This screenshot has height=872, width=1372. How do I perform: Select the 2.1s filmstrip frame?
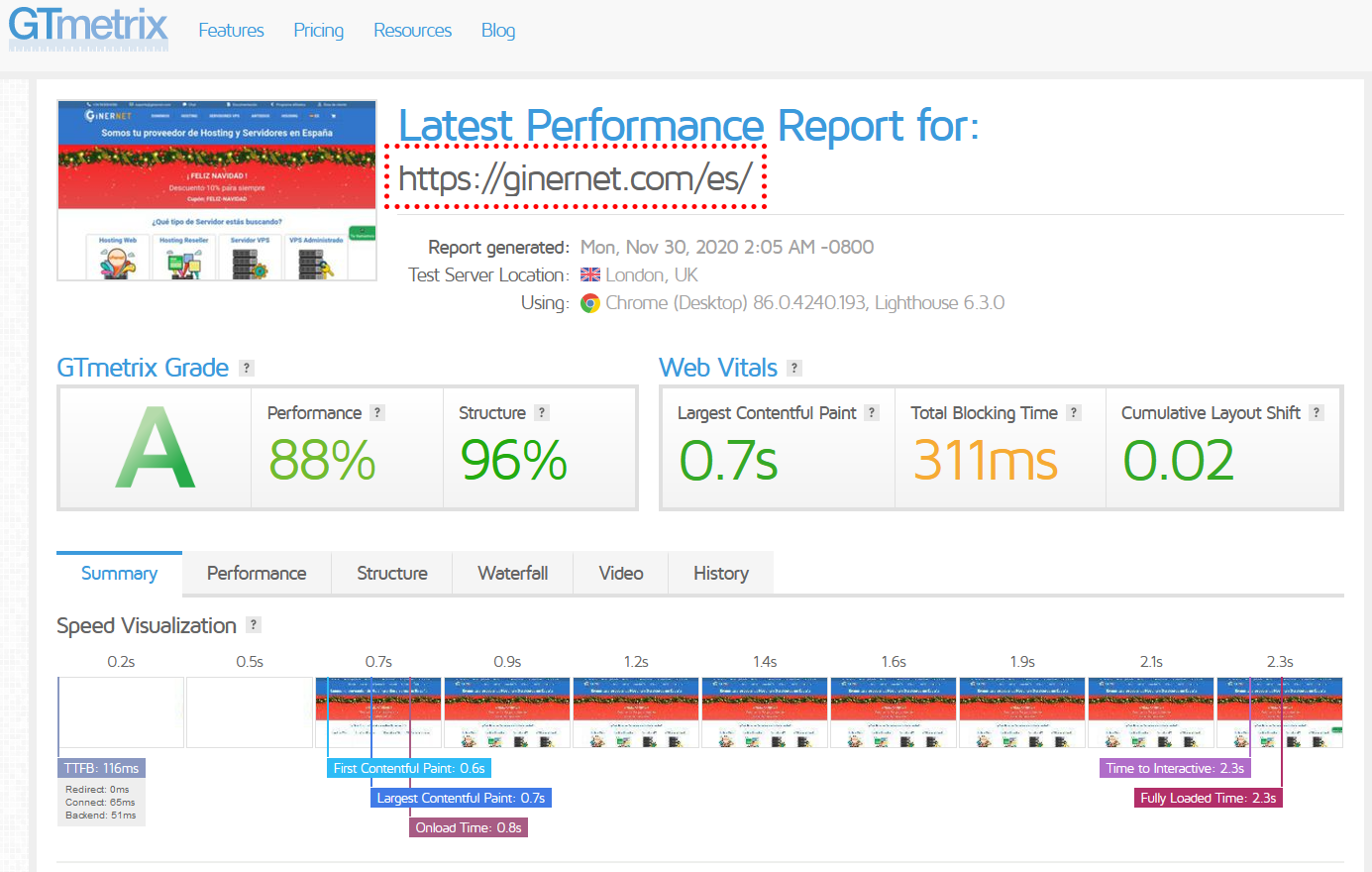click(1151, 712)
